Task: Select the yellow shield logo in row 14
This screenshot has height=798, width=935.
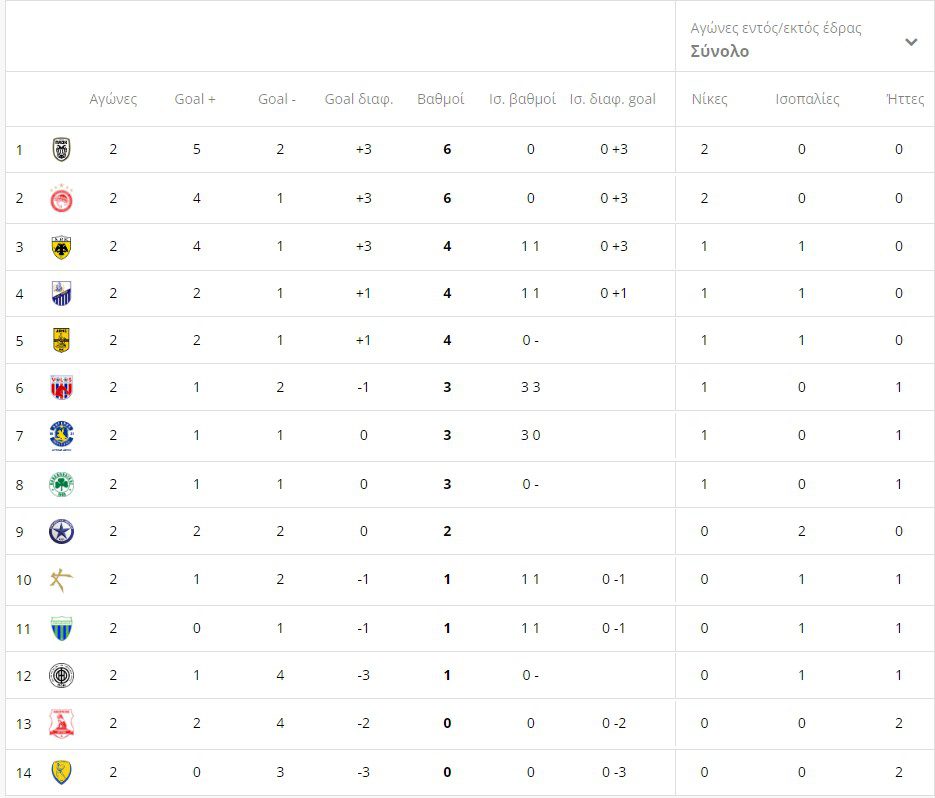Action: click(x=61, y=772)
